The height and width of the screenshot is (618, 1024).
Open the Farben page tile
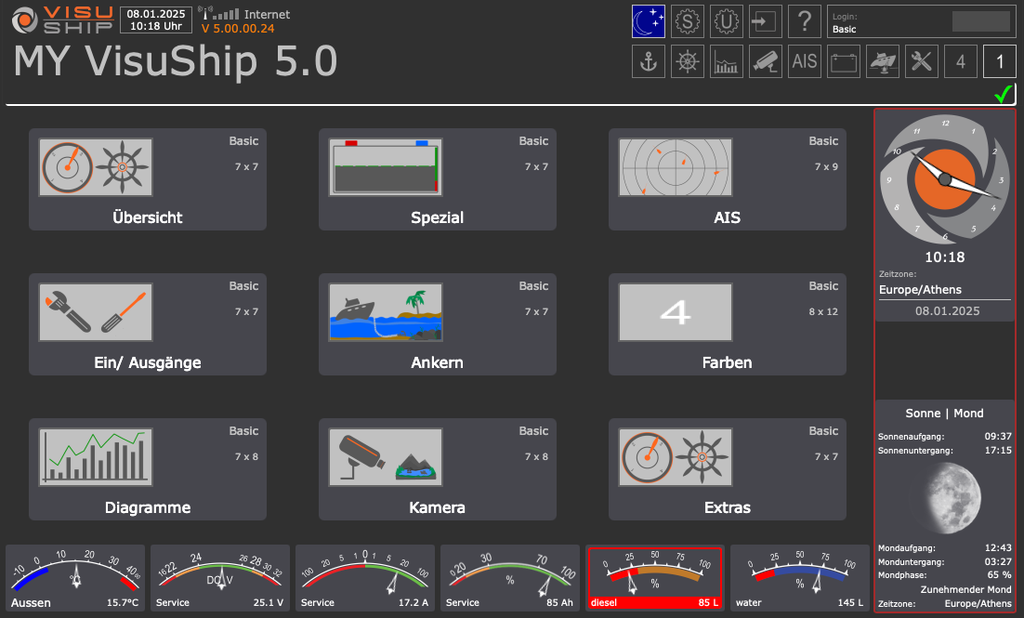coord(728,324)
